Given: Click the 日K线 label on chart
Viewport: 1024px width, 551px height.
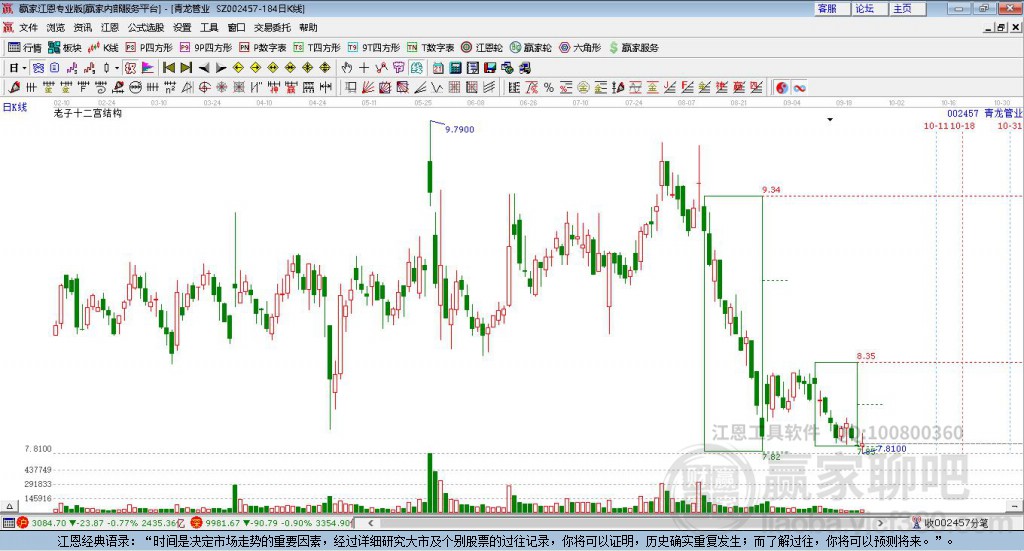Looking at the screenshot, I should pos(13,106).
